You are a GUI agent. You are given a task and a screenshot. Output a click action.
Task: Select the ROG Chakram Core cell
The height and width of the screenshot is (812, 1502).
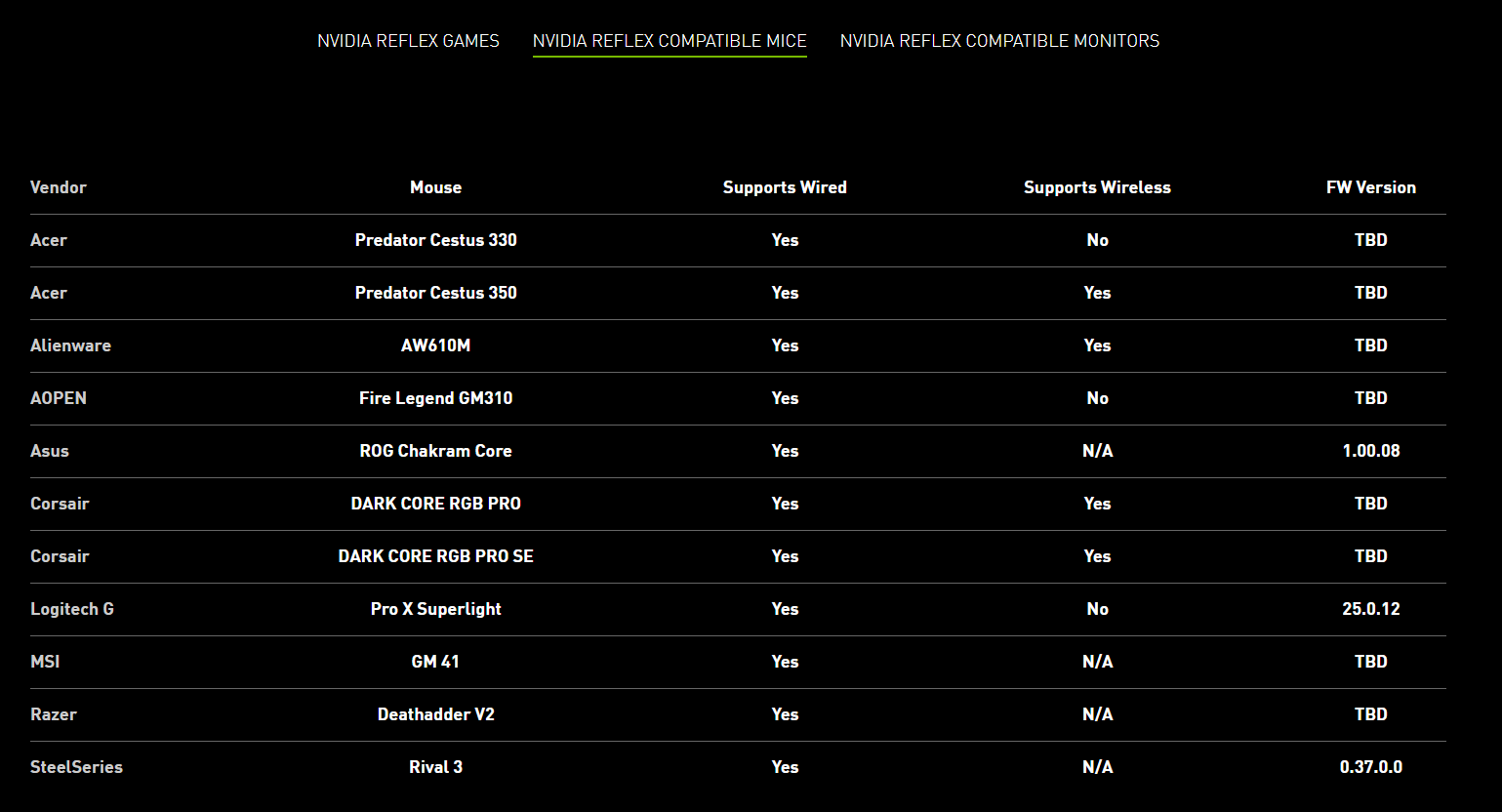pyautogui.click(x=435, y=451)
